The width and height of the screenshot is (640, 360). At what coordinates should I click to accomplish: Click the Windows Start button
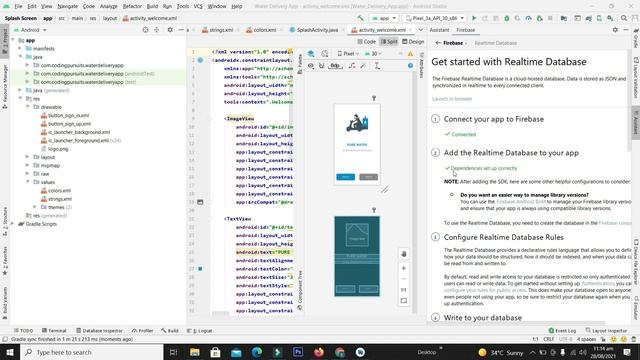tap(10, 352)
